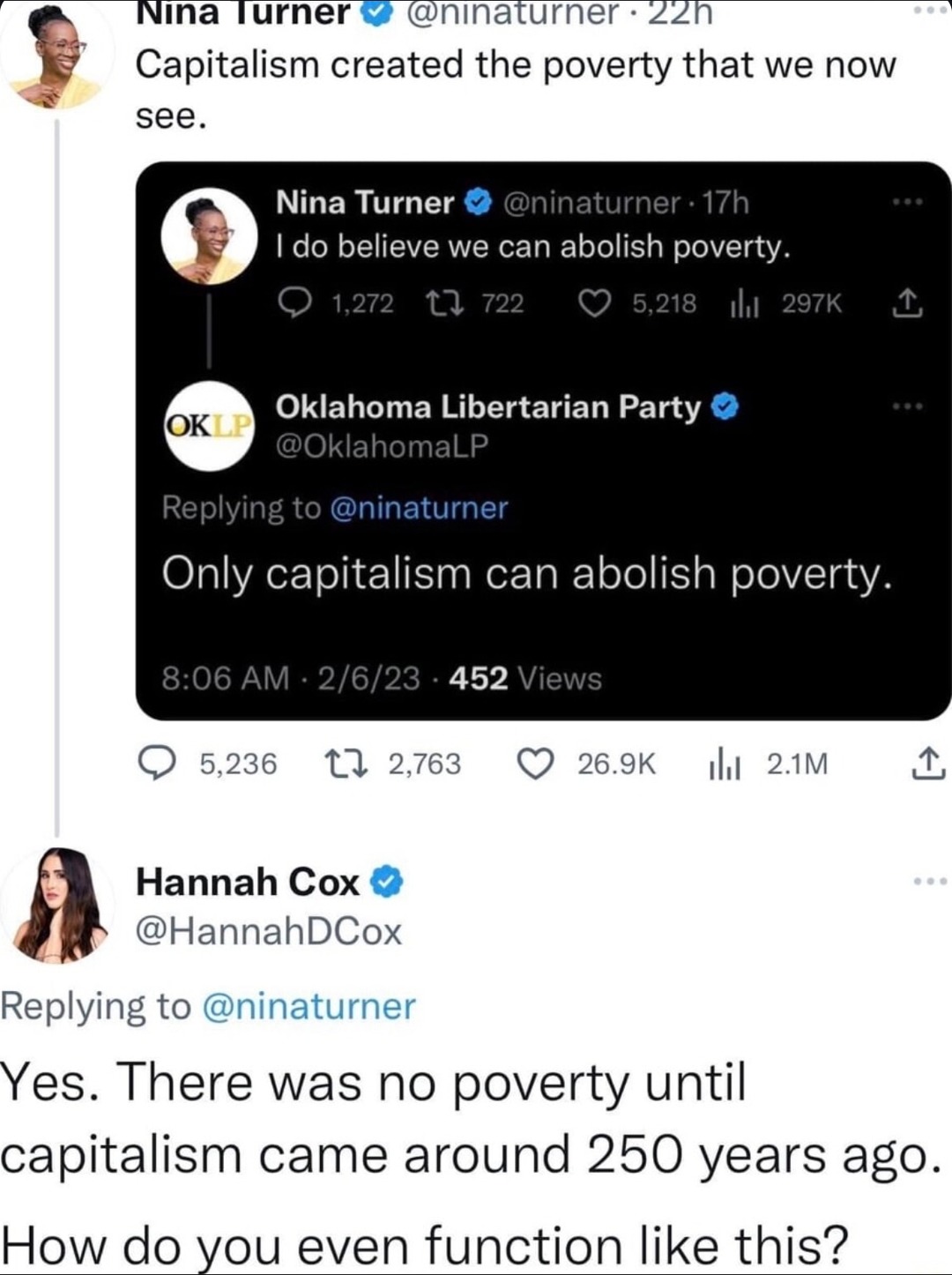
Task: Open more options on Oklahoma Libertarian Party tweet
Action: [907, 406]
